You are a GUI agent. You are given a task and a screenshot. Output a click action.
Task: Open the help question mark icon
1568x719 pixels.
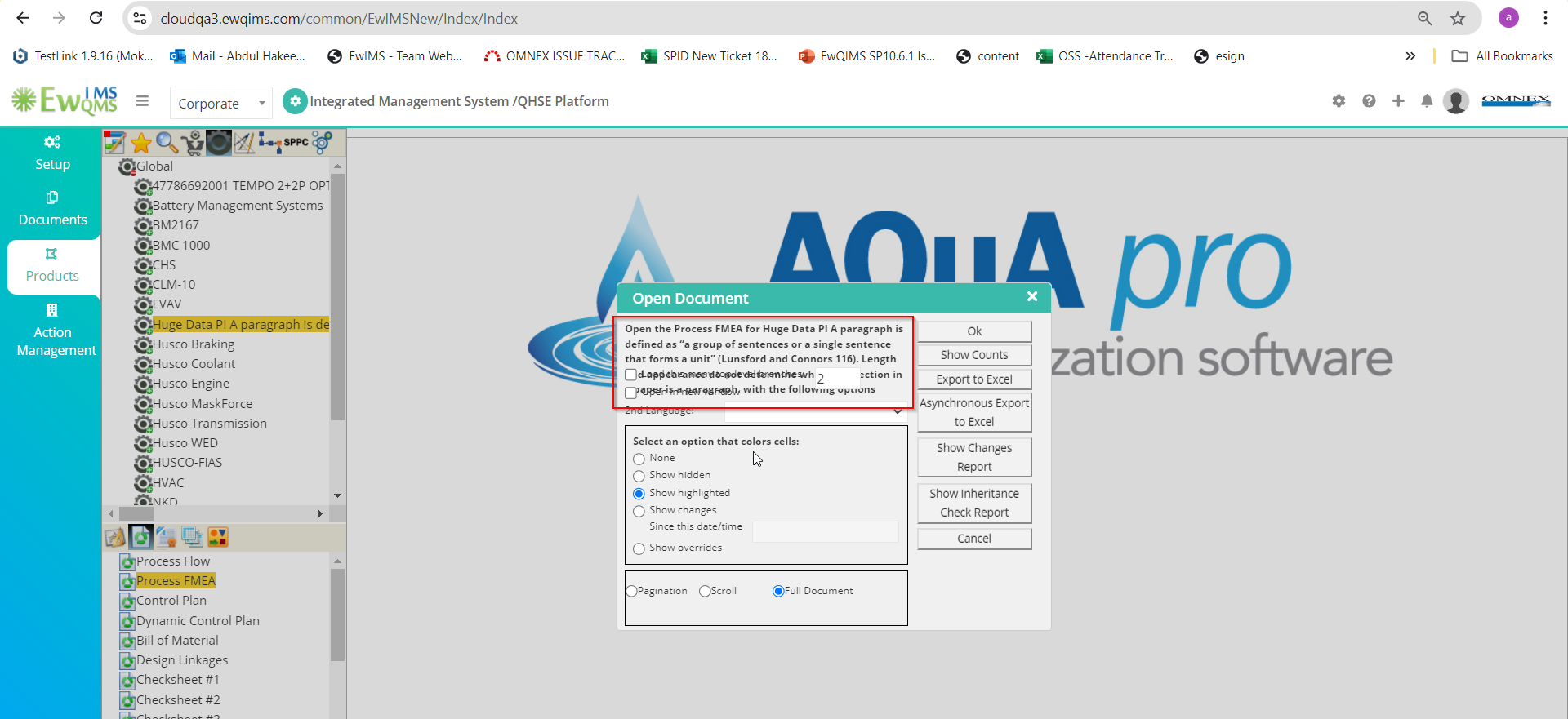[x=1369, y=101]
